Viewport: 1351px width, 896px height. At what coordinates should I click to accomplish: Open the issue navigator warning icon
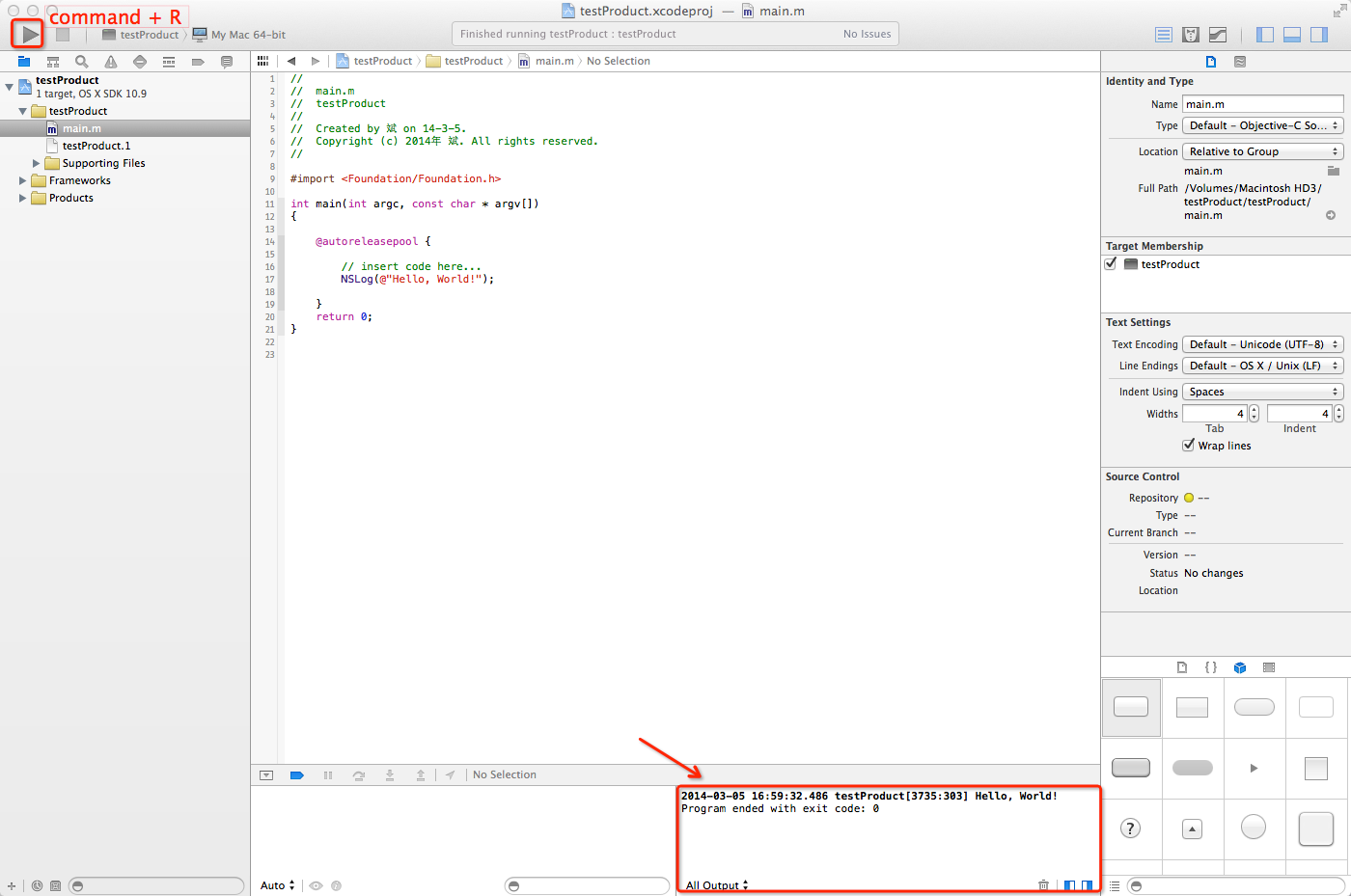(111, 62)
